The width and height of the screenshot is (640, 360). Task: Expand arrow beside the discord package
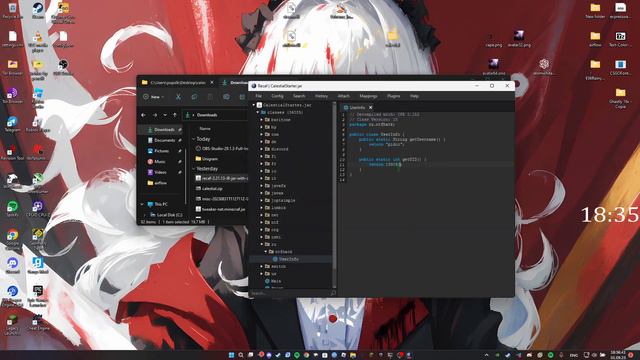[262, 149]
